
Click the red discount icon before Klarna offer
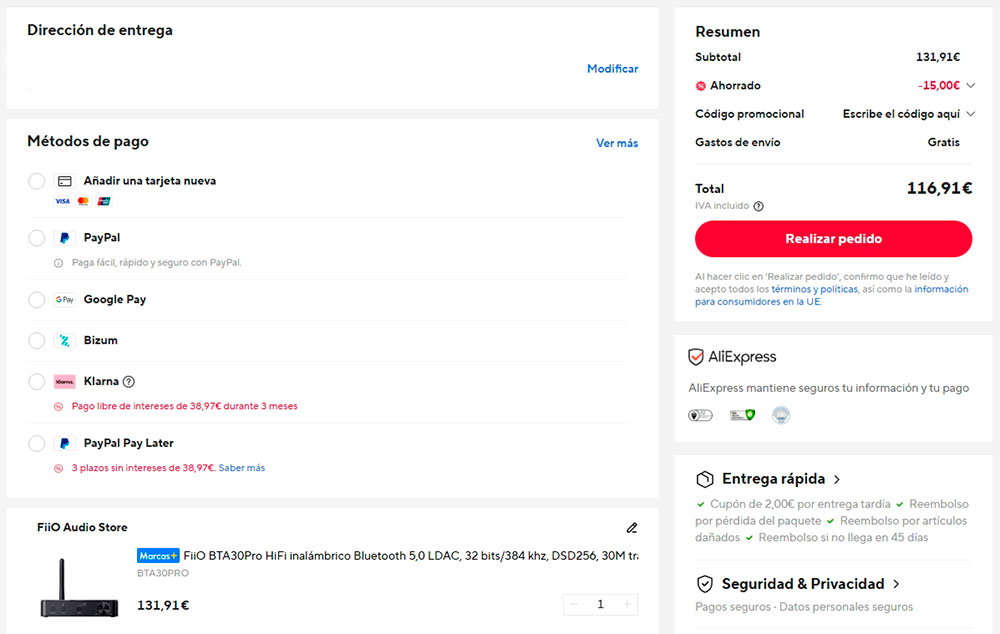[x=59, y=406]
